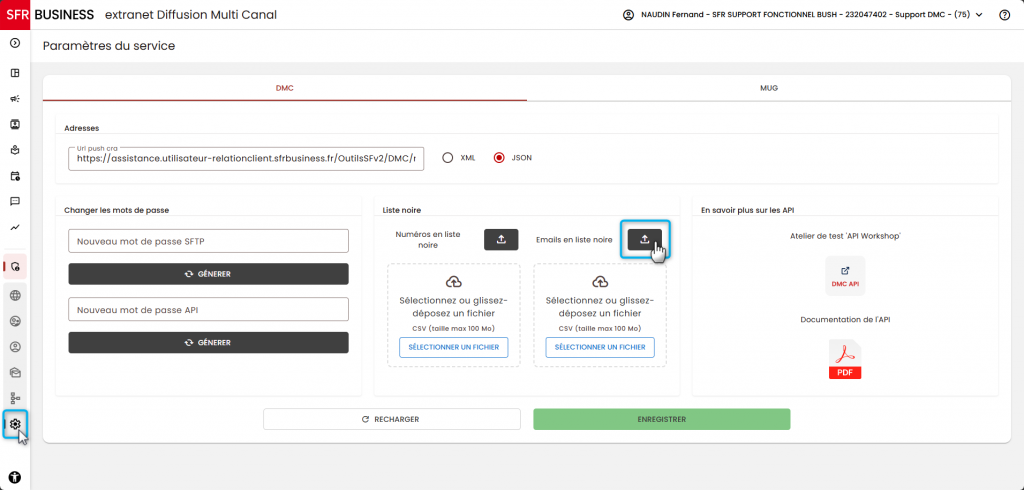
Task: Click the upload button for blacklisted numbers
Action: pos(501,240)
